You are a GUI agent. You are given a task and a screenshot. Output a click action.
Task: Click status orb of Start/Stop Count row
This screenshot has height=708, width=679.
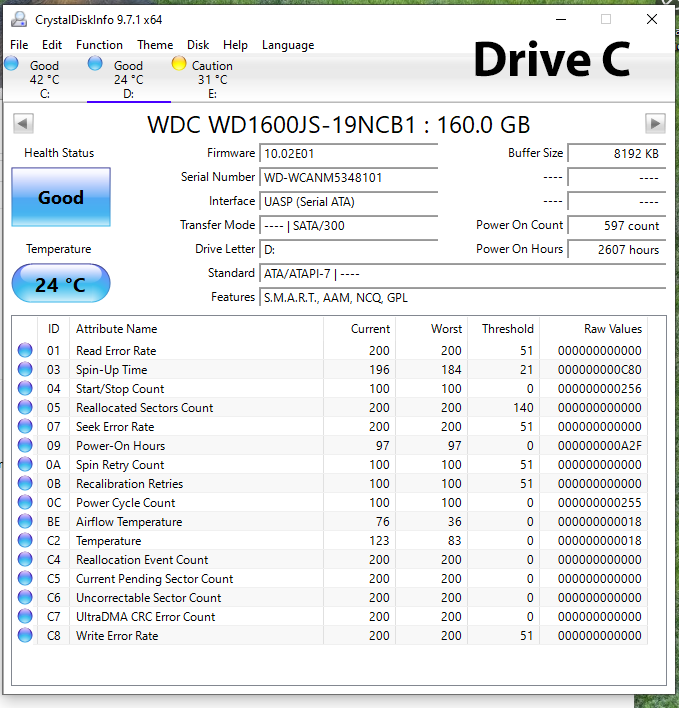pyautogui.click(x=25, y=388)
